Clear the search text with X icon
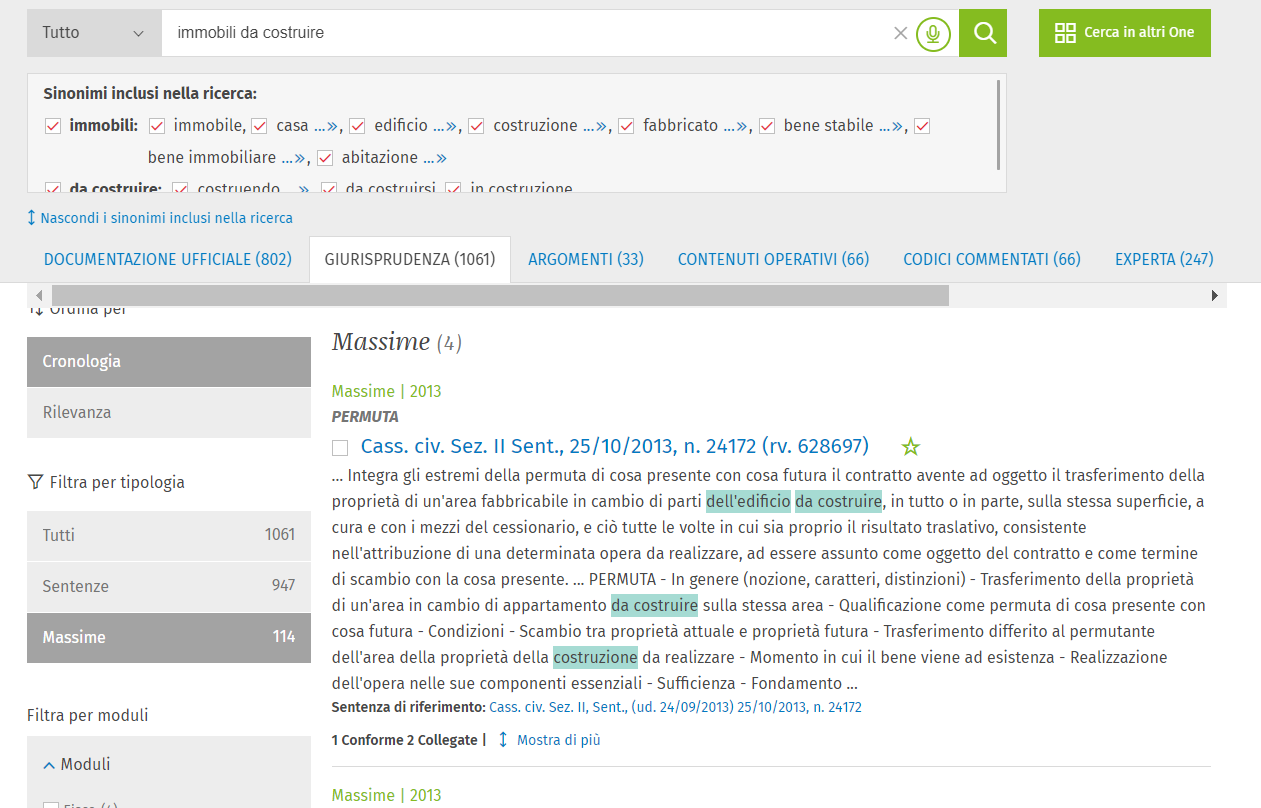 [900, 33]
